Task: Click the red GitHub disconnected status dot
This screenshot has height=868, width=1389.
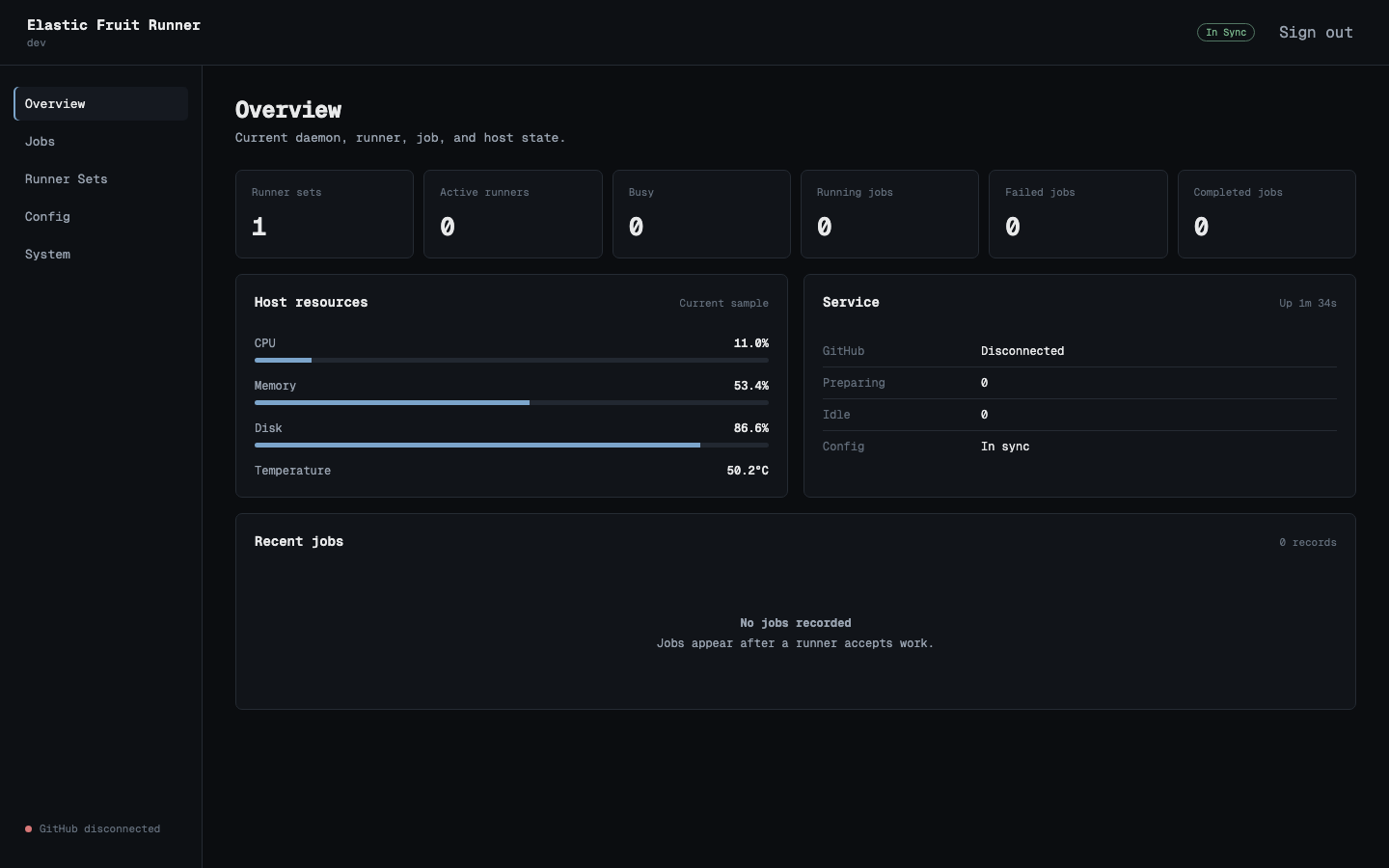Action: click(28, 828)
